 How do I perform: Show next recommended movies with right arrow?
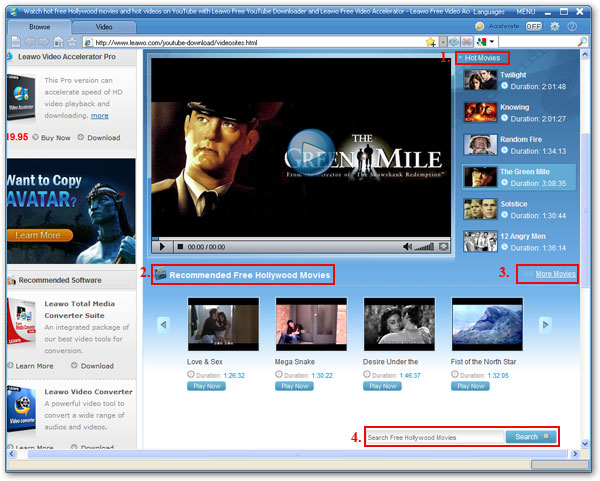tap(545, 325)
